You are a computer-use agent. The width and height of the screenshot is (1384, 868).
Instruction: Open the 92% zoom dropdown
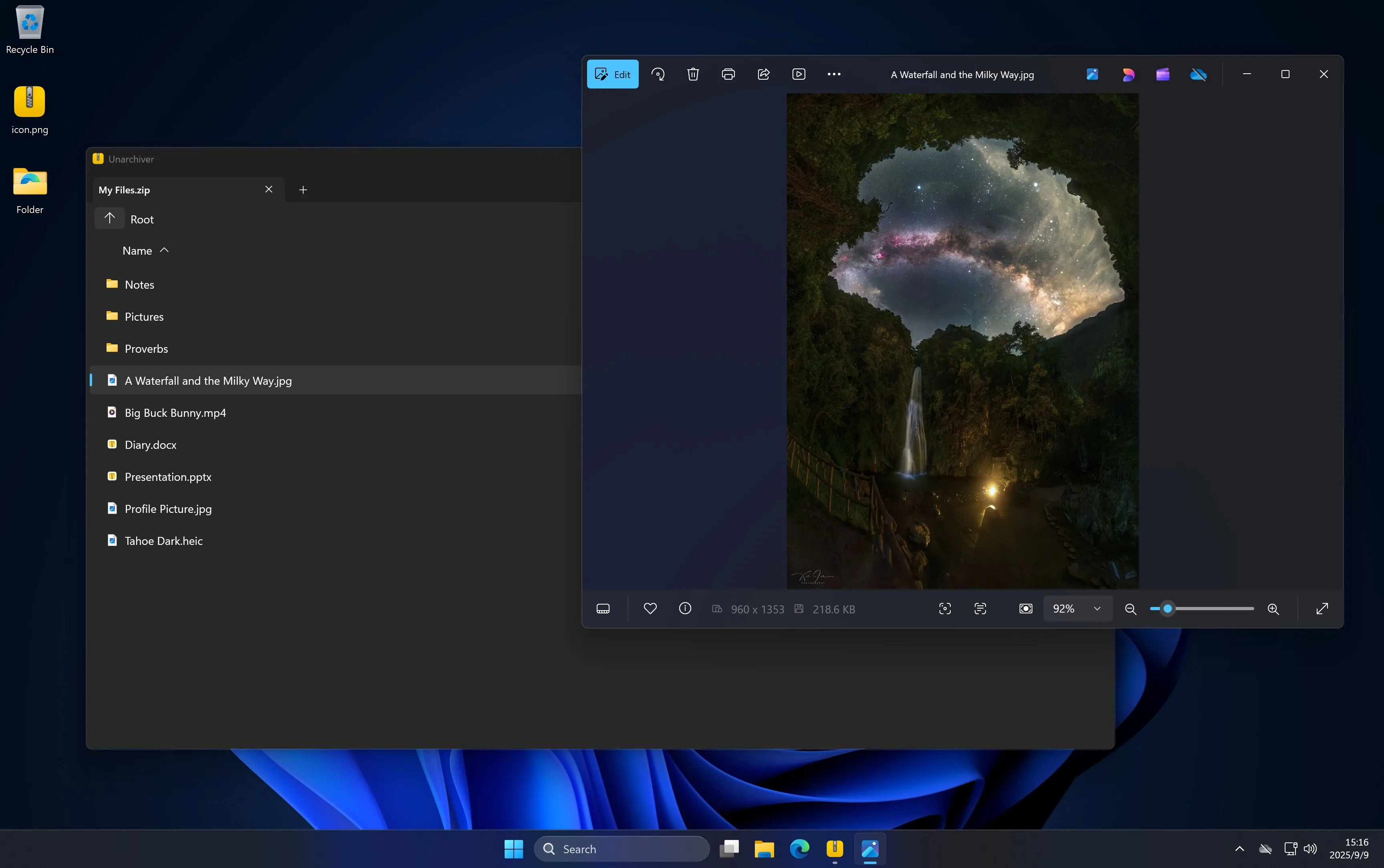coord(1078,609)
